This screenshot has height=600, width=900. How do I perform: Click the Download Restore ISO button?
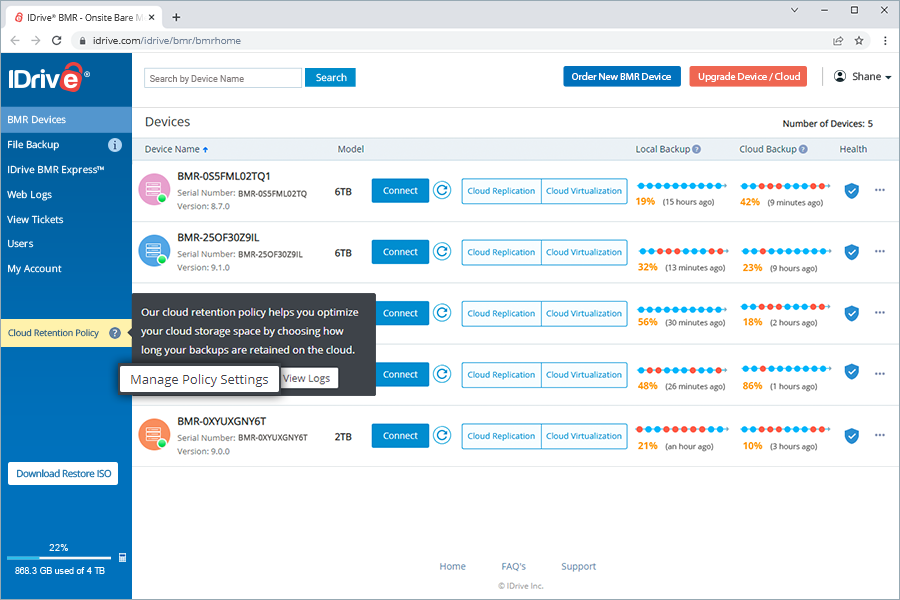[63, 473]
